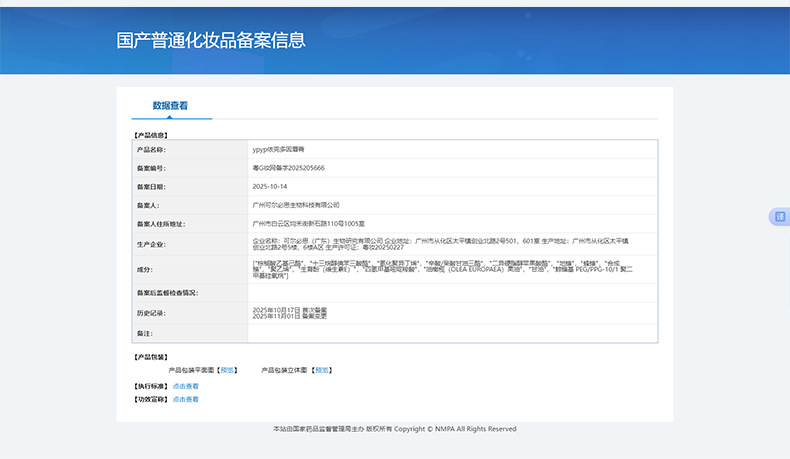Screen dimensions: 790x459
Task: Select the registration number ending in 2025205666
Action: click(x=289, y=168)
